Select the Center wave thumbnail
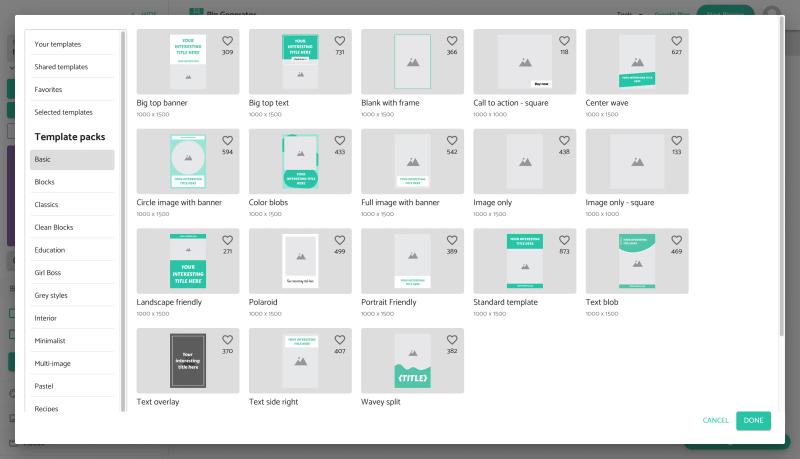 637,62
